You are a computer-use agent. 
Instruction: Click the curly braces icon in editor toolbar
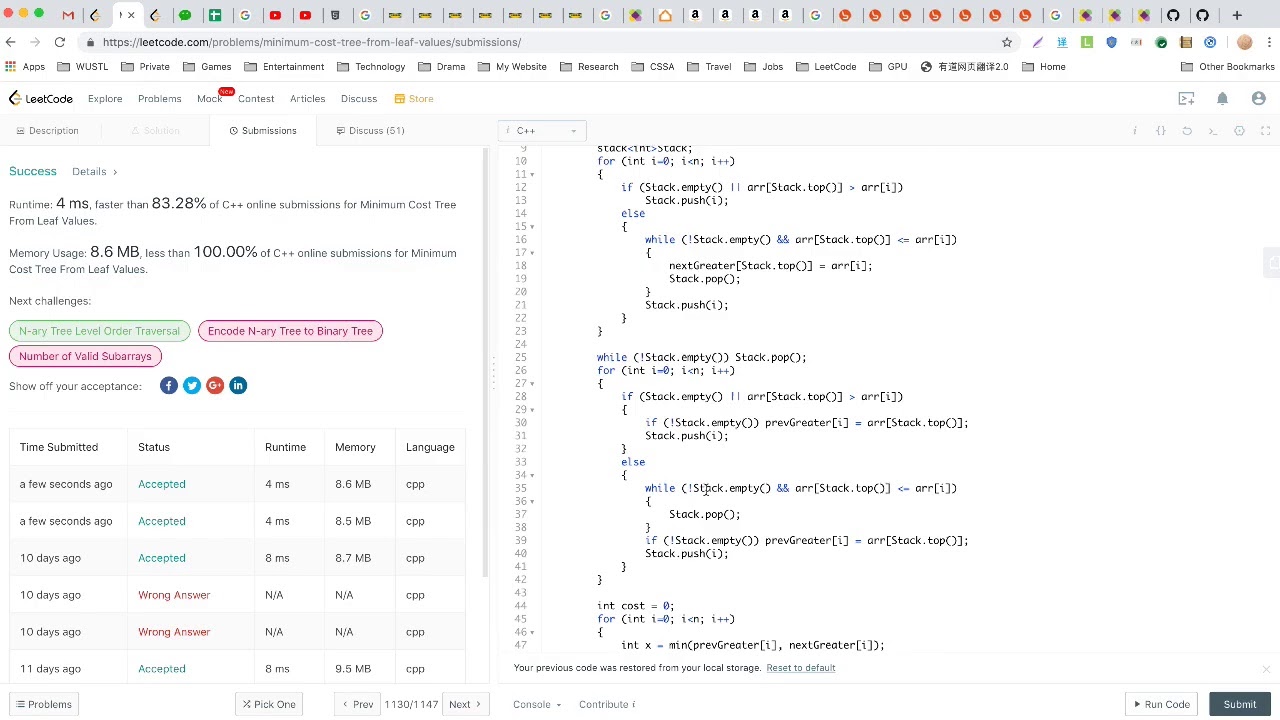(1161, 131)
